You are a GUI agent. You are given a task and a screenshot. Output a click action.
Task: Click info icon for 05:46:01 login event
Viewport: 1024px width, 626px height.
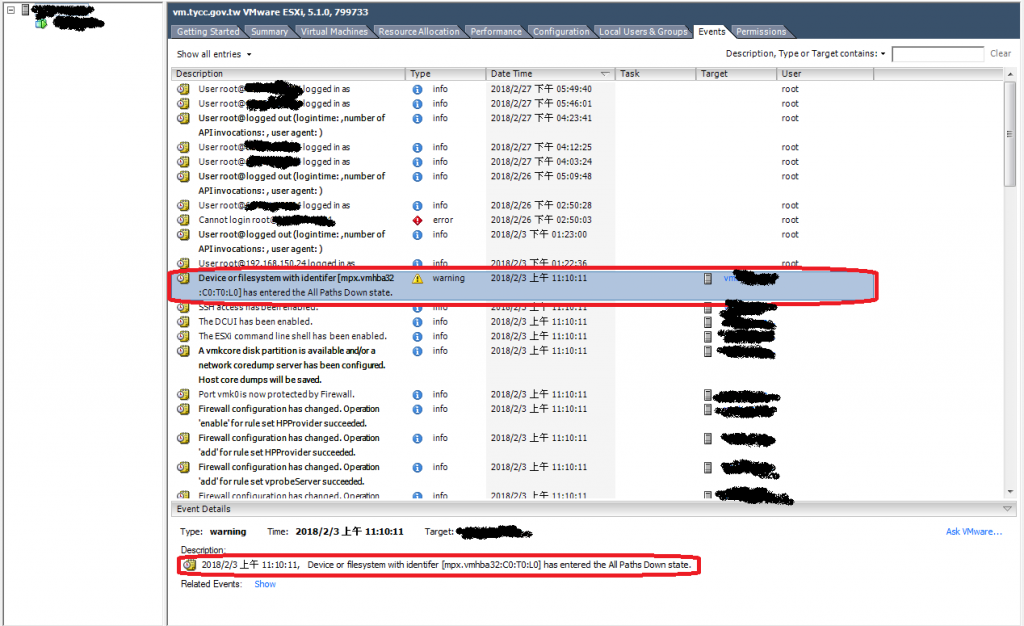(x=417, y=104)
